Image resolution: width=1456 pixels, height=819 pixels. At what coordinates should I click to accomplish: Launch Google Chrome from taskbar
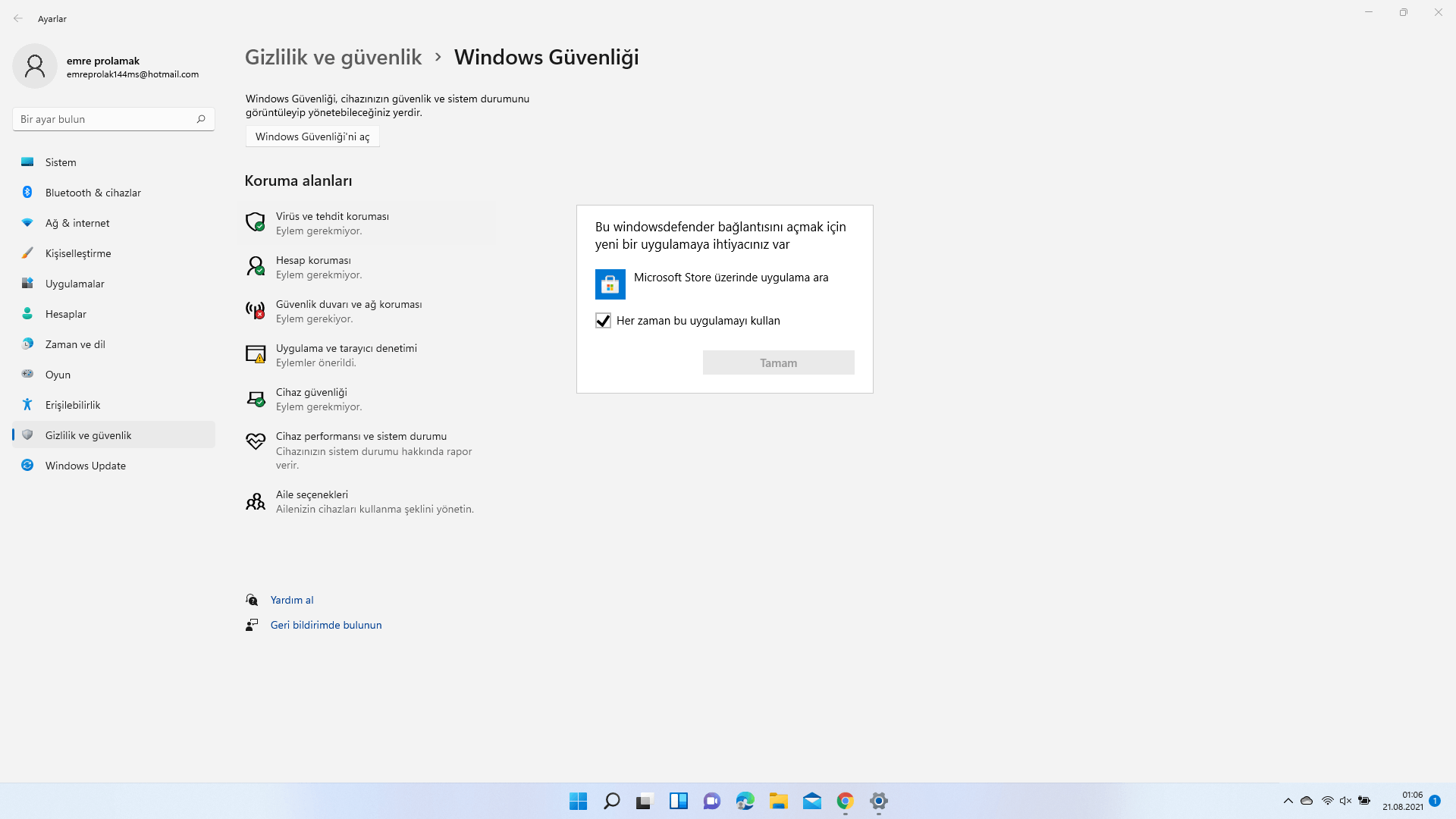(845, 801)
